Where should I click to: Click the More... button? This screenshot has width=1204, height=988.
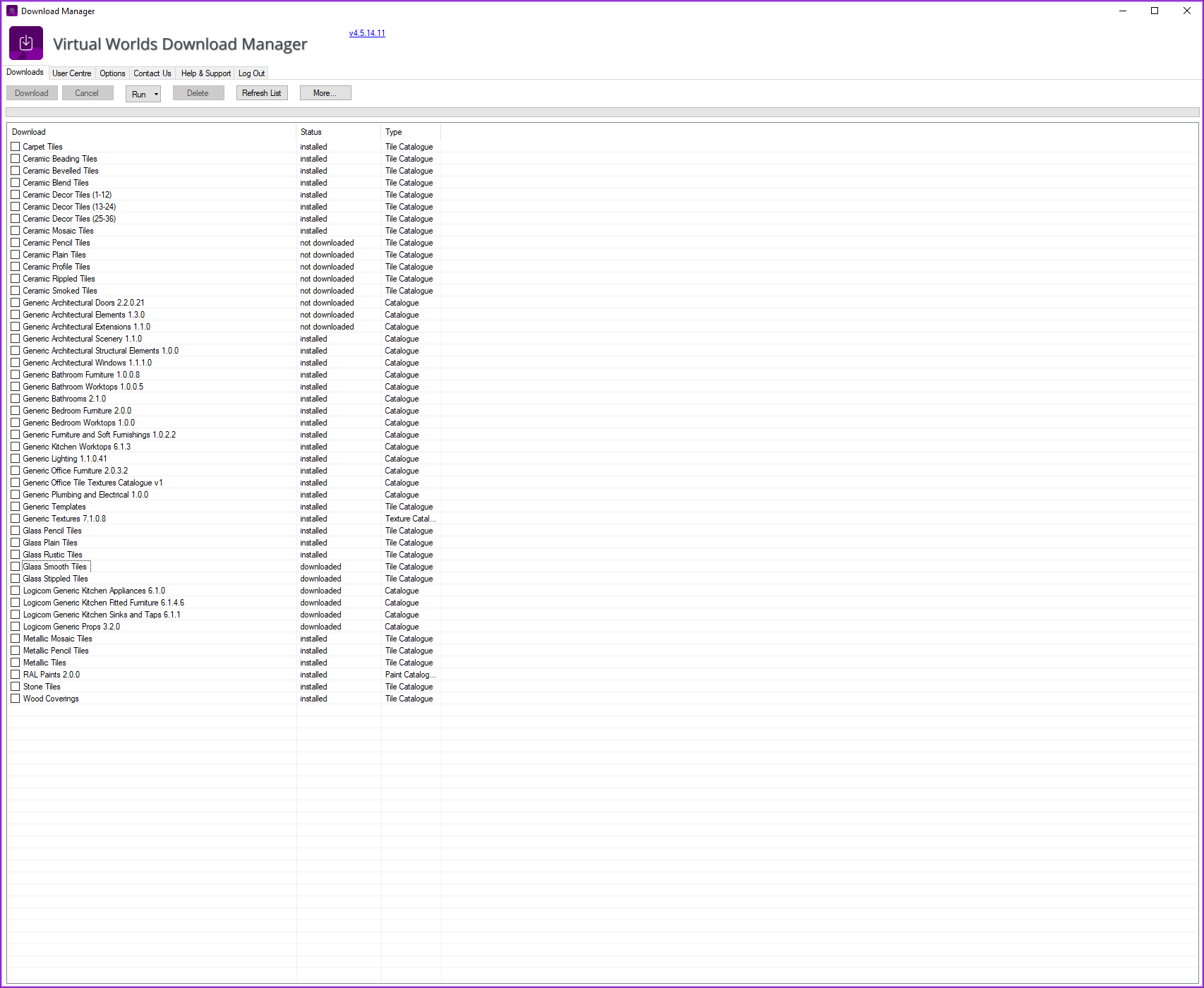(325, 93)
